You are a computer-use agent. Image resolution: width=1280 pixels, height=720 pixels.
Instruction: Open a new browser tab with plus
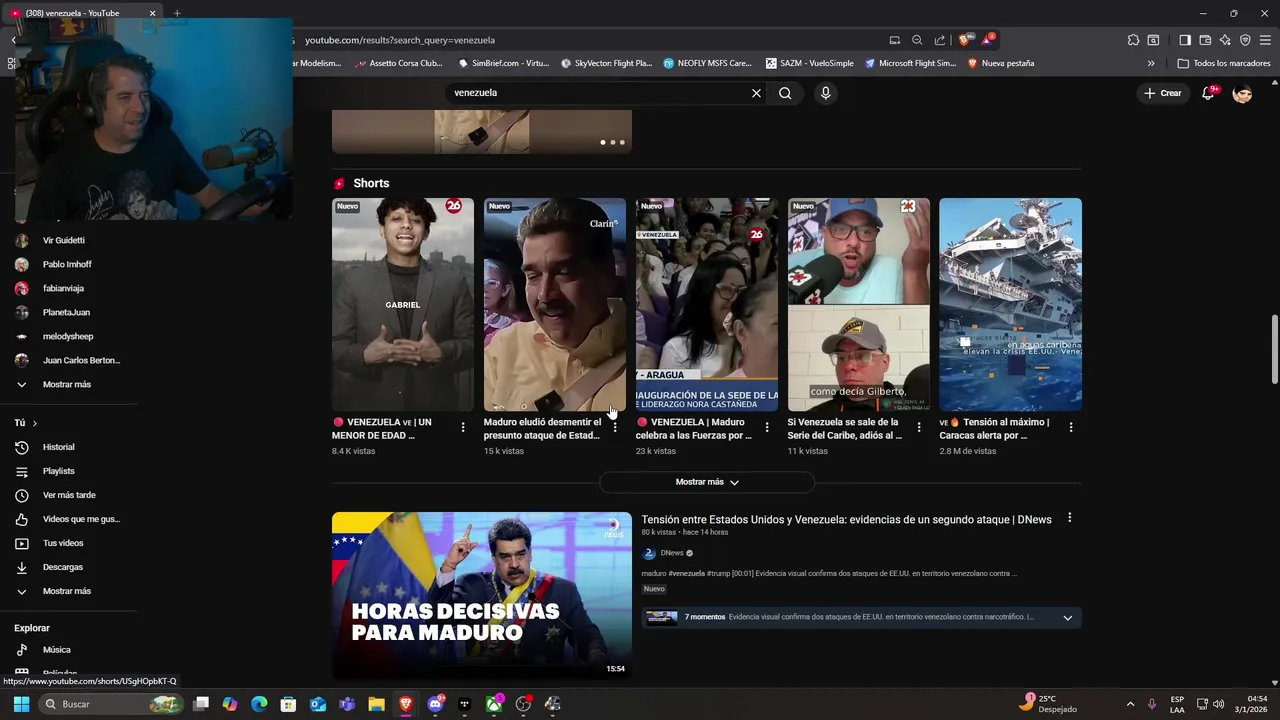coord(177,13)
